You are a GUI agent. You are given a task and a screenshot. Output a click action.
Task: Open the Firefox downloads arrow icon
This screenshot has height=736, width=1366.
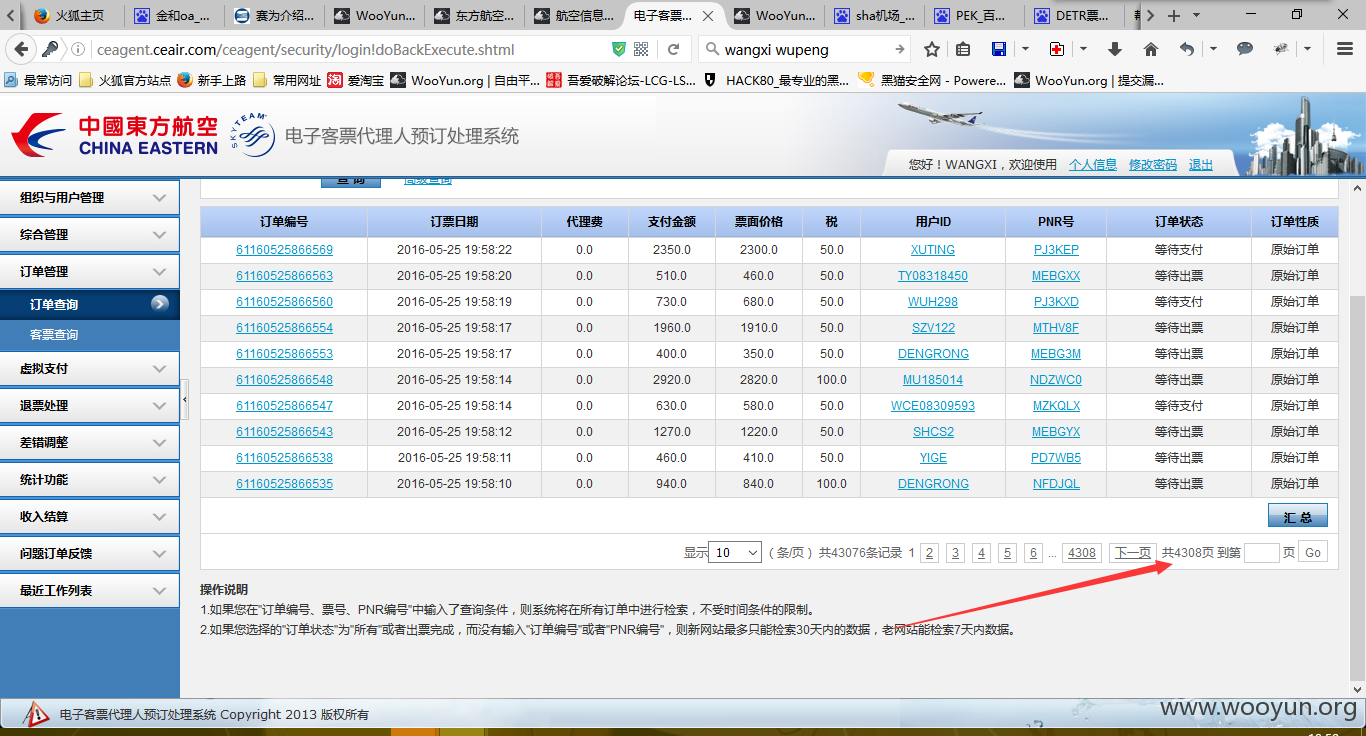click(1116, 49)
